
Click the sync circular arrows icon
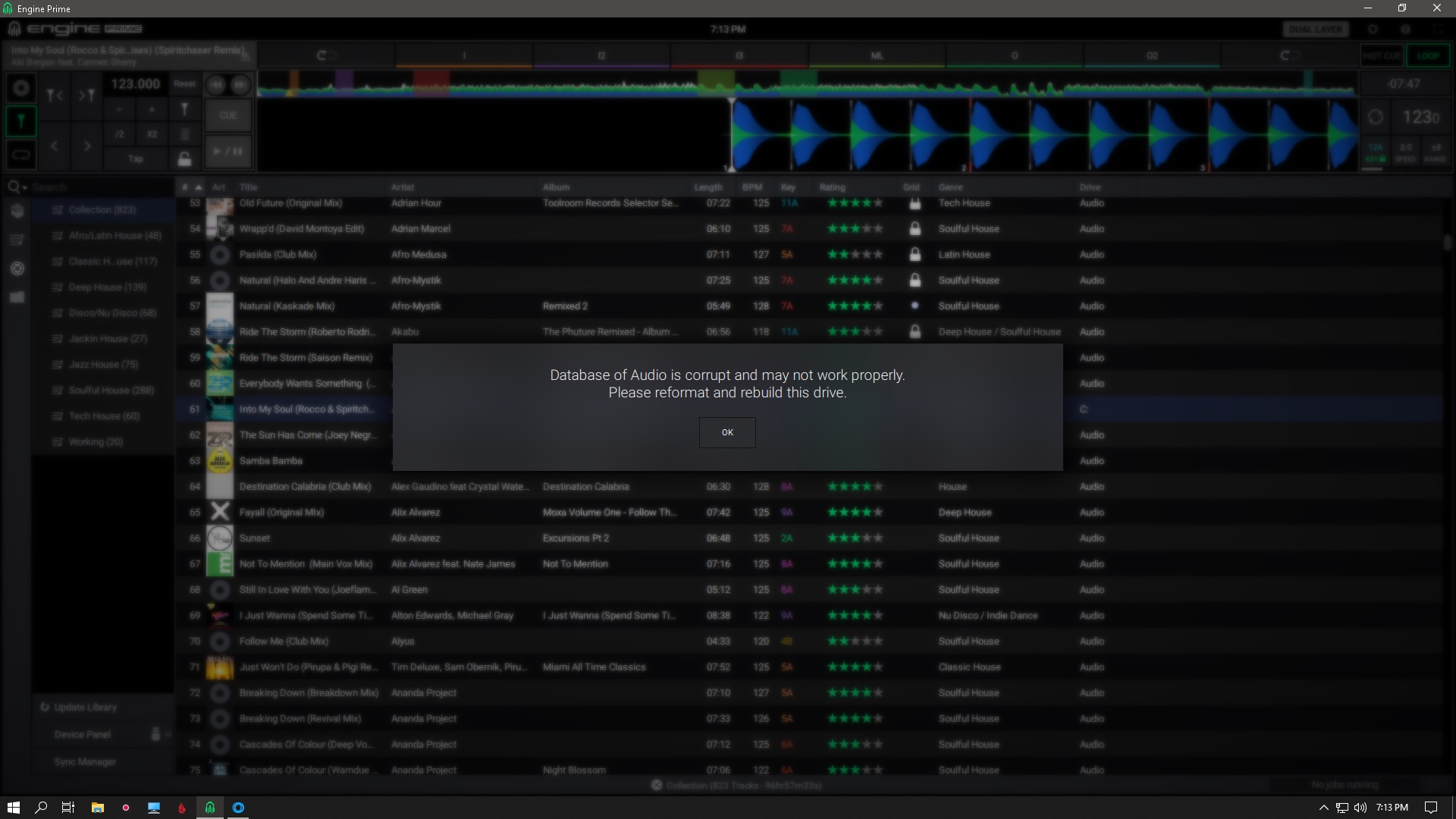[x=1375, y=117]
